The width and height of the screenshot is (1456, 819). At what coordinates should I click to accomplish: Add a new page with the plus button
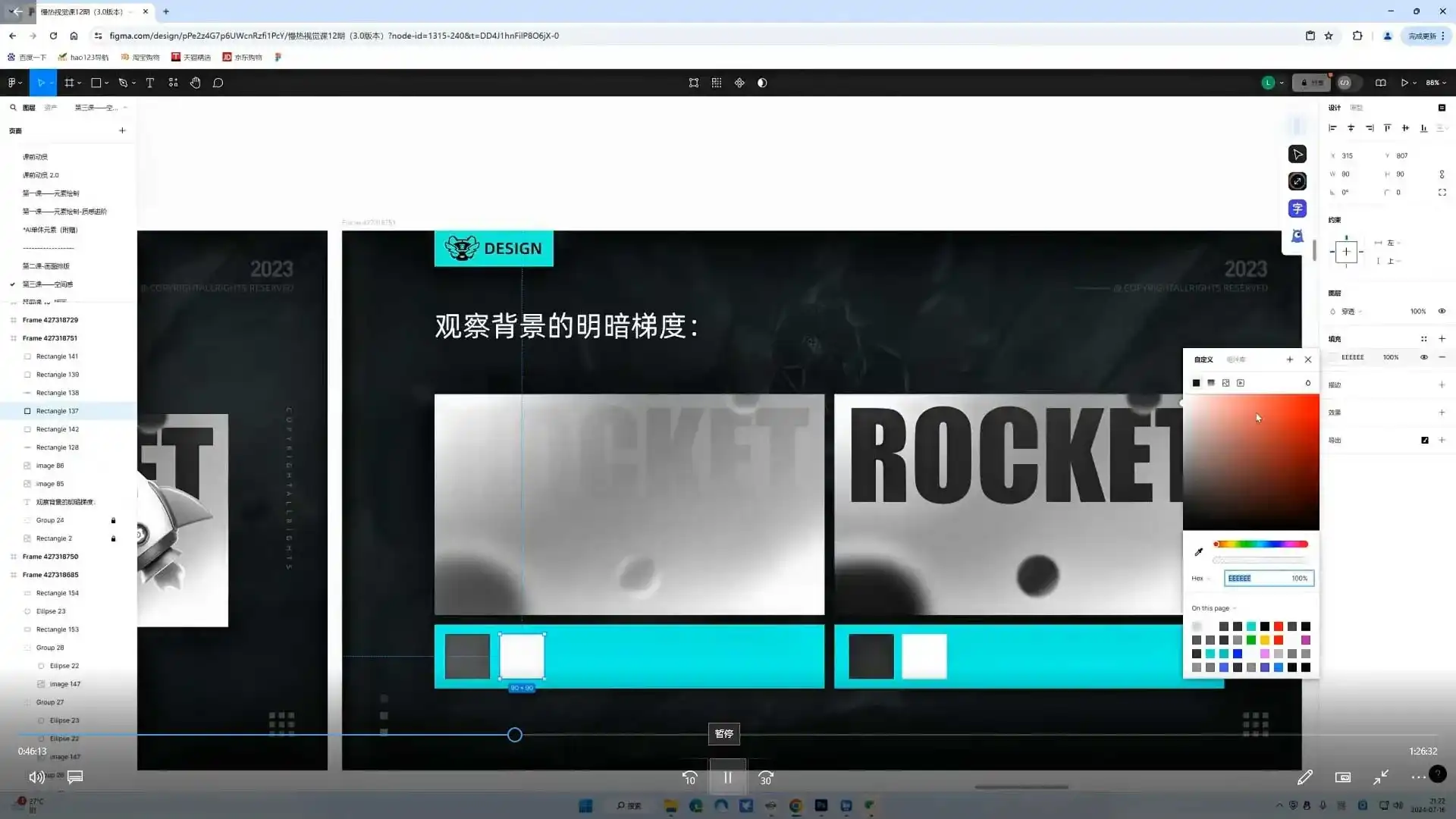(122, 130)
